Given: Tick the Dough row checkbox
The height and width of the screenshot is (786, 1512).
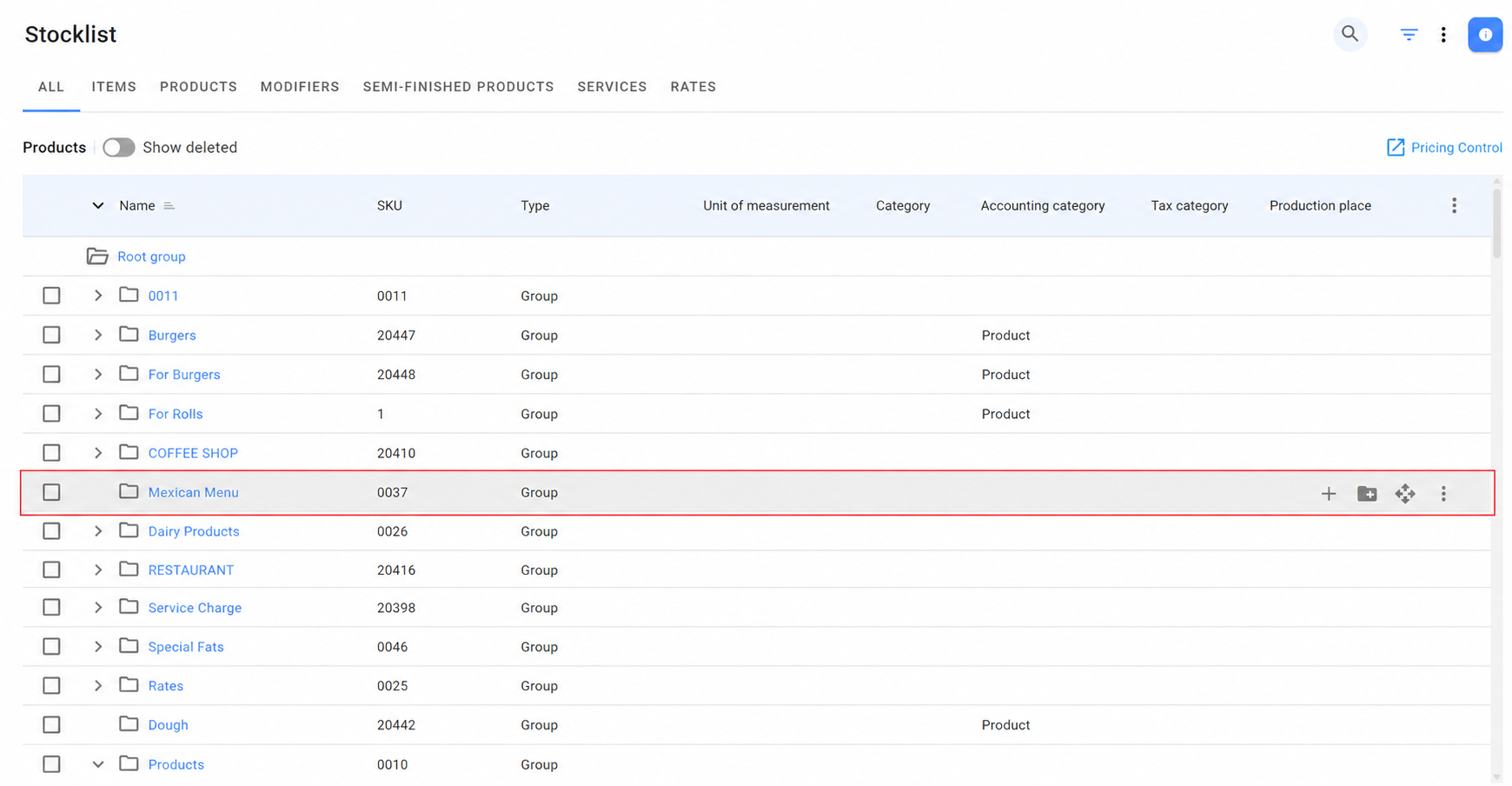Looking at the screenshot, I should (x=51, y=725).
